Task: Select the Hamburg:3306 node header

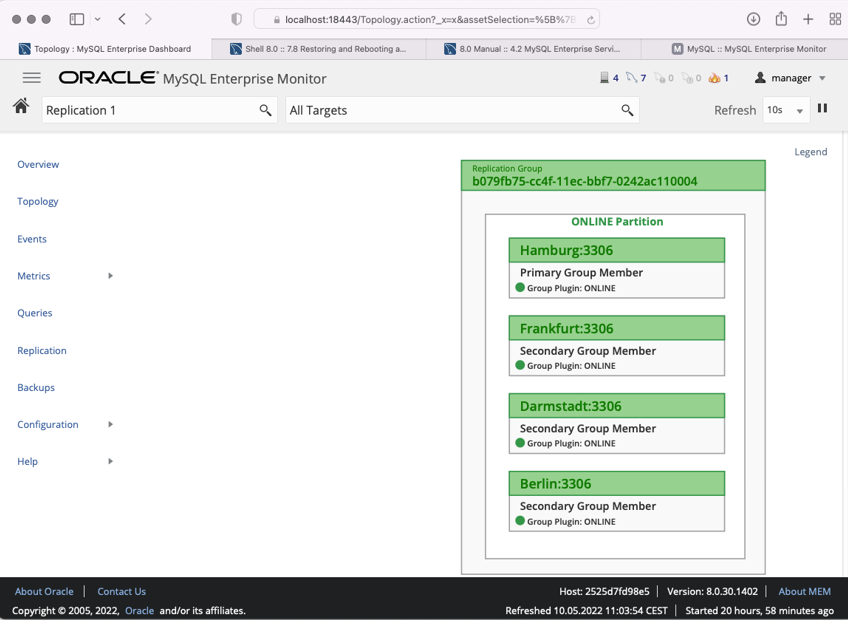Action: pos(617,250)
